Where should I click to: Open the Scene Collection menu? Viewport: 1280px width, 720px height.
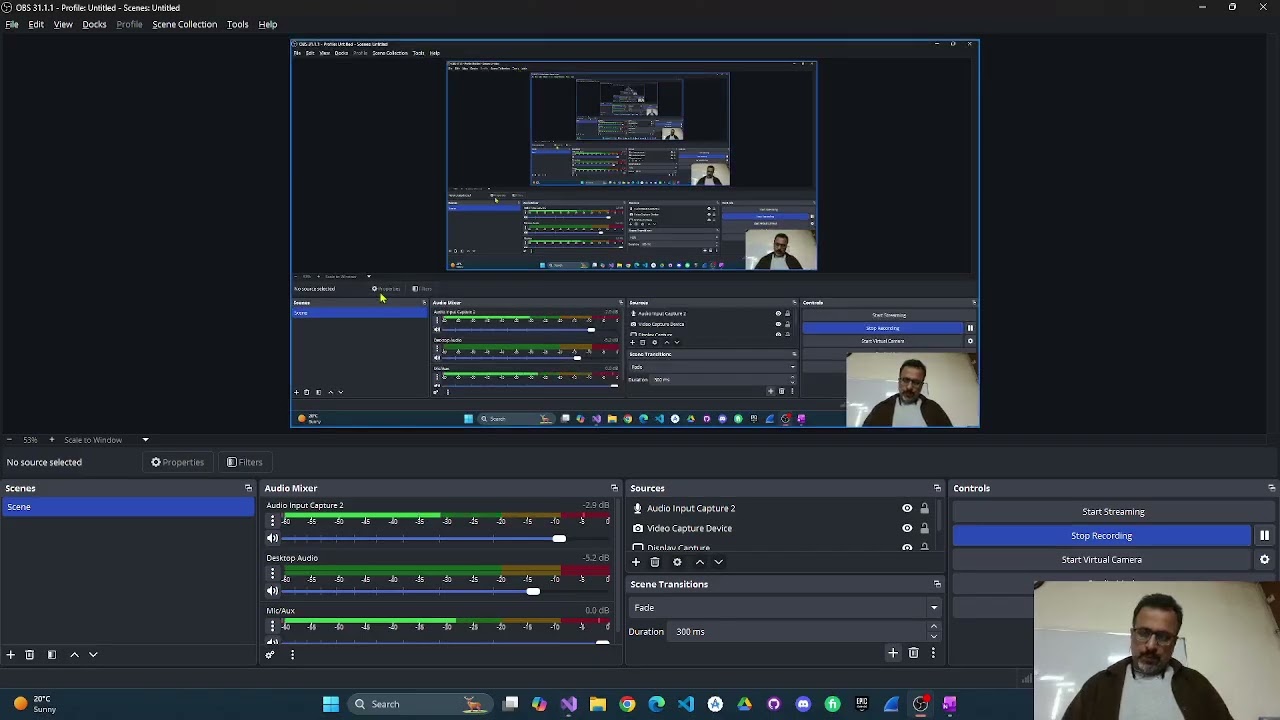[184, 24]
